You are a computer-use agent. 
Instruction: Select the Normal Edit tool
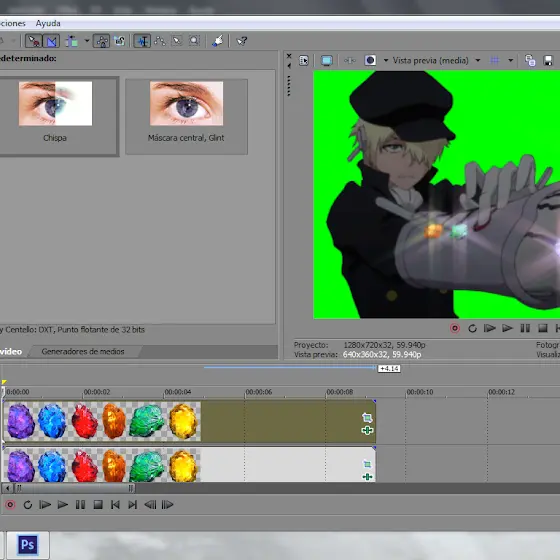pos(142,41)
